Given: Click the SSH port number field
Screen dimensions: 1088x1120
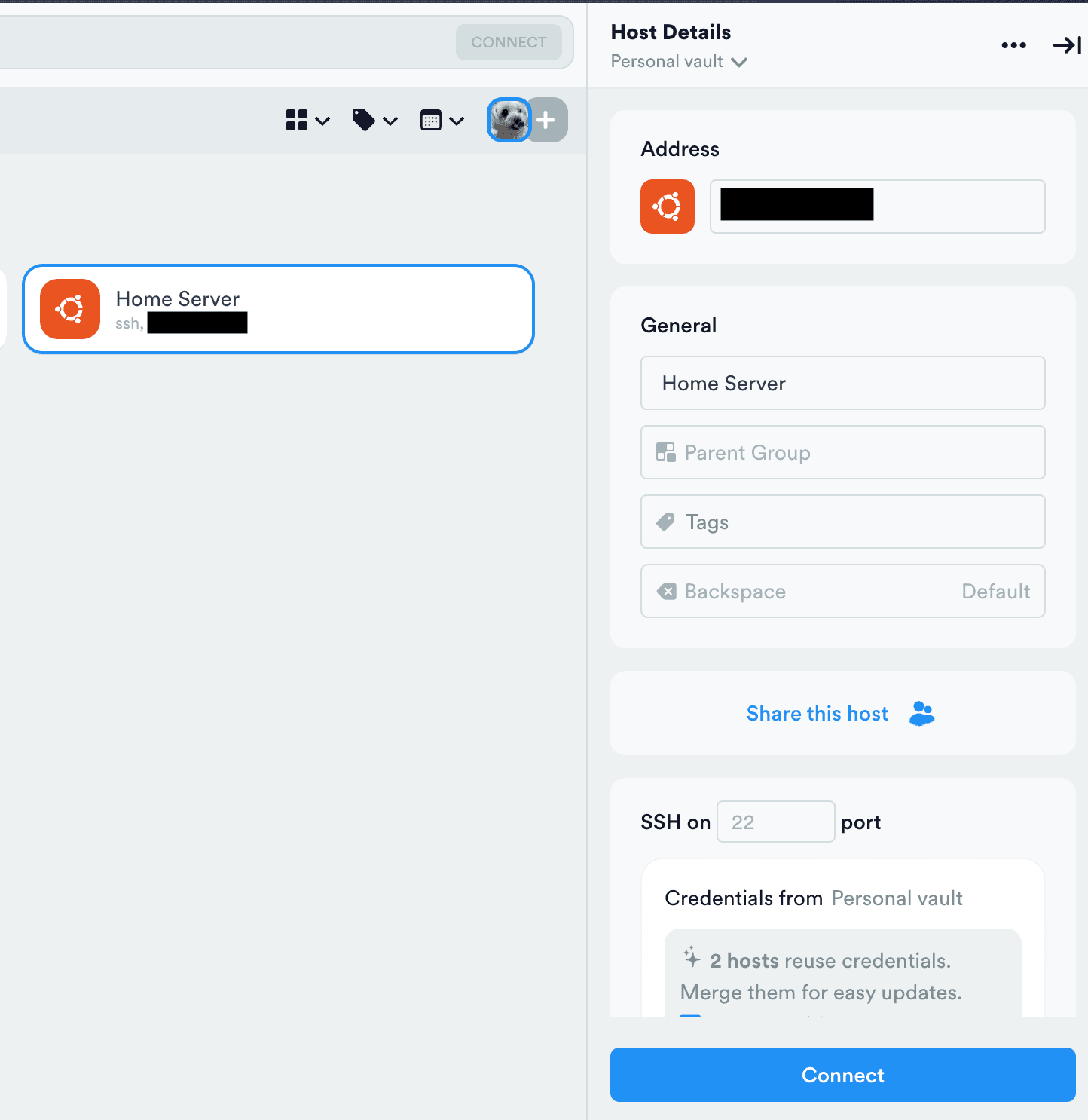Looking at the screenshot, I should click(x=775, y=822).
